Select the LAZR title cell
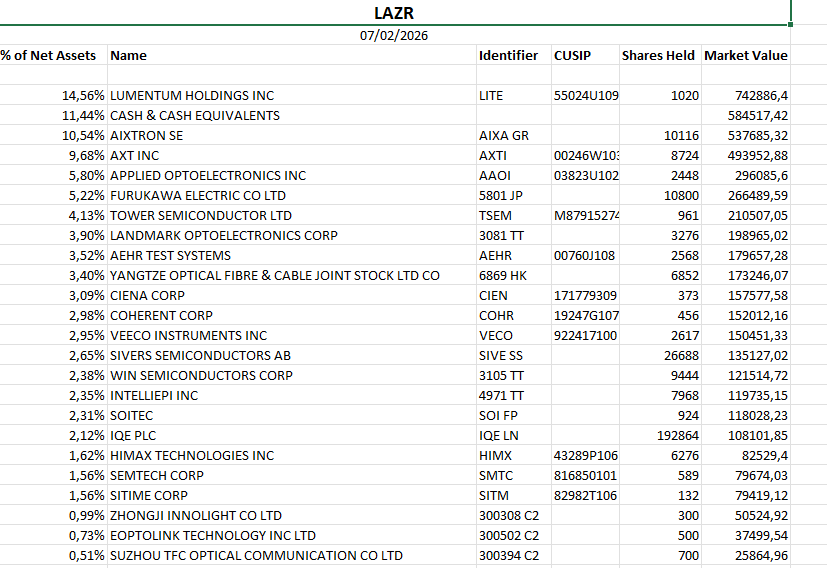Screen dimensions: 827x568 pos(394,12)
